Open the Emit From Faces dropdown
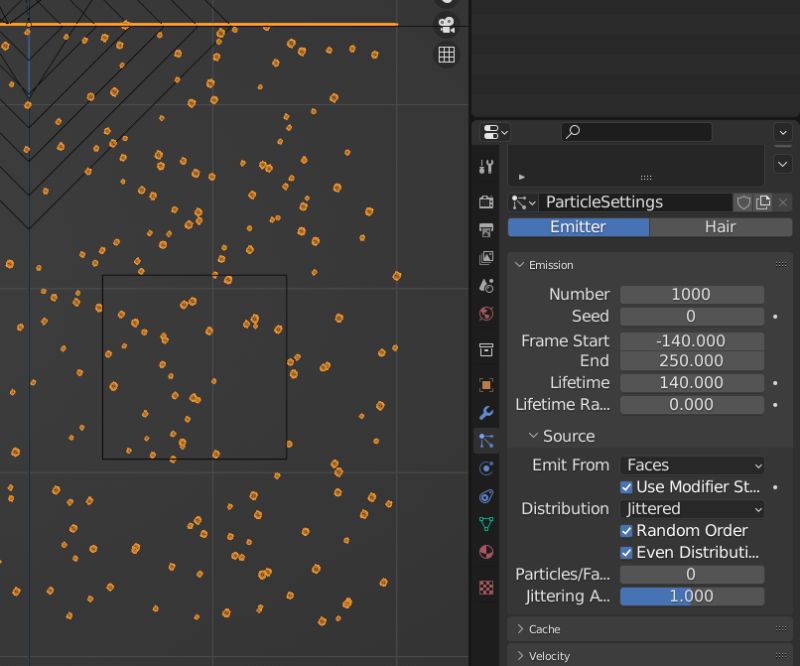This screenshot has width=800, height=666. [692, 465]
